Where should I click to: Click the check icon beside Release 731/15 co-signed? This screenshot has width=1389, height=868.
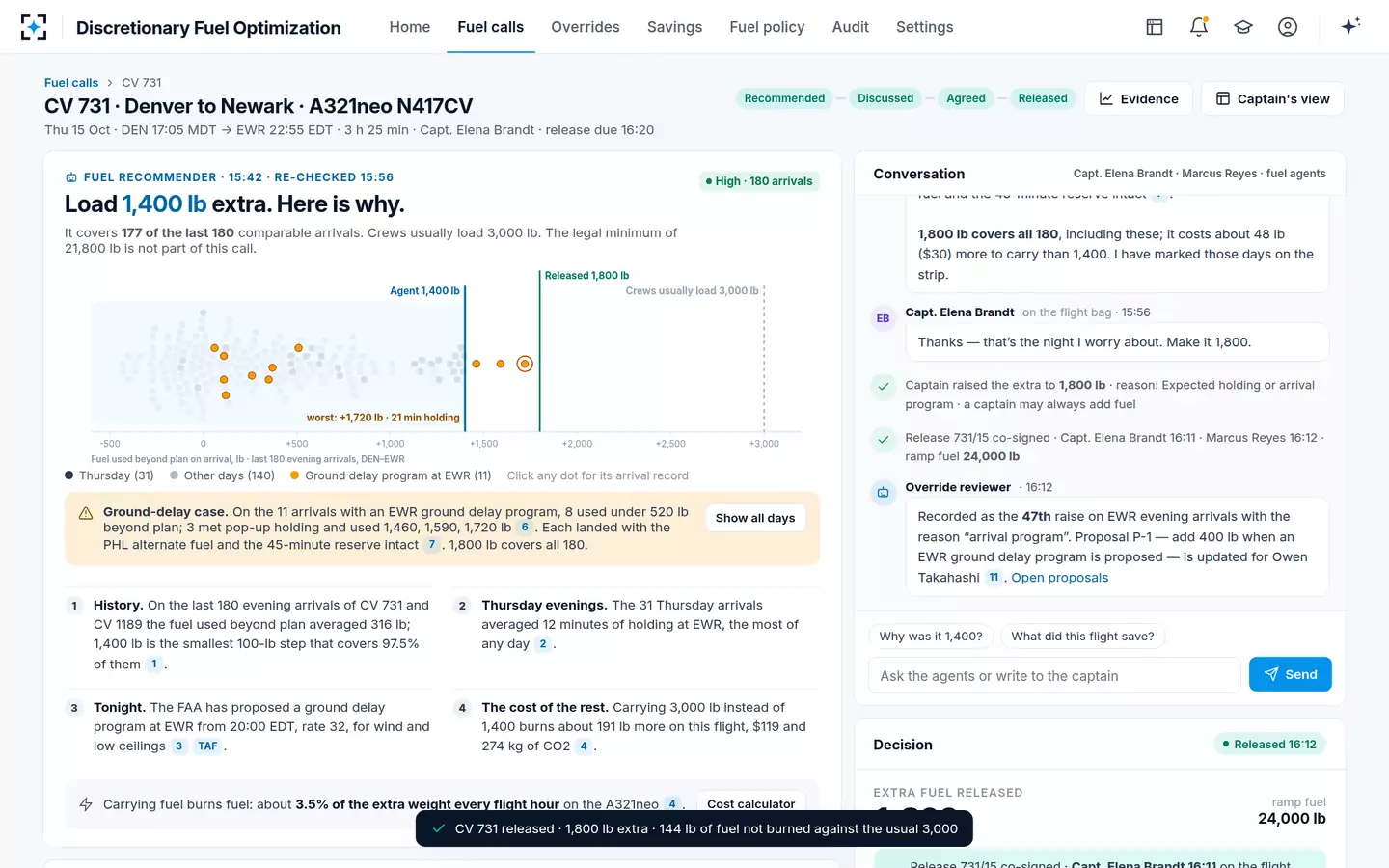(x=883, y=440)
